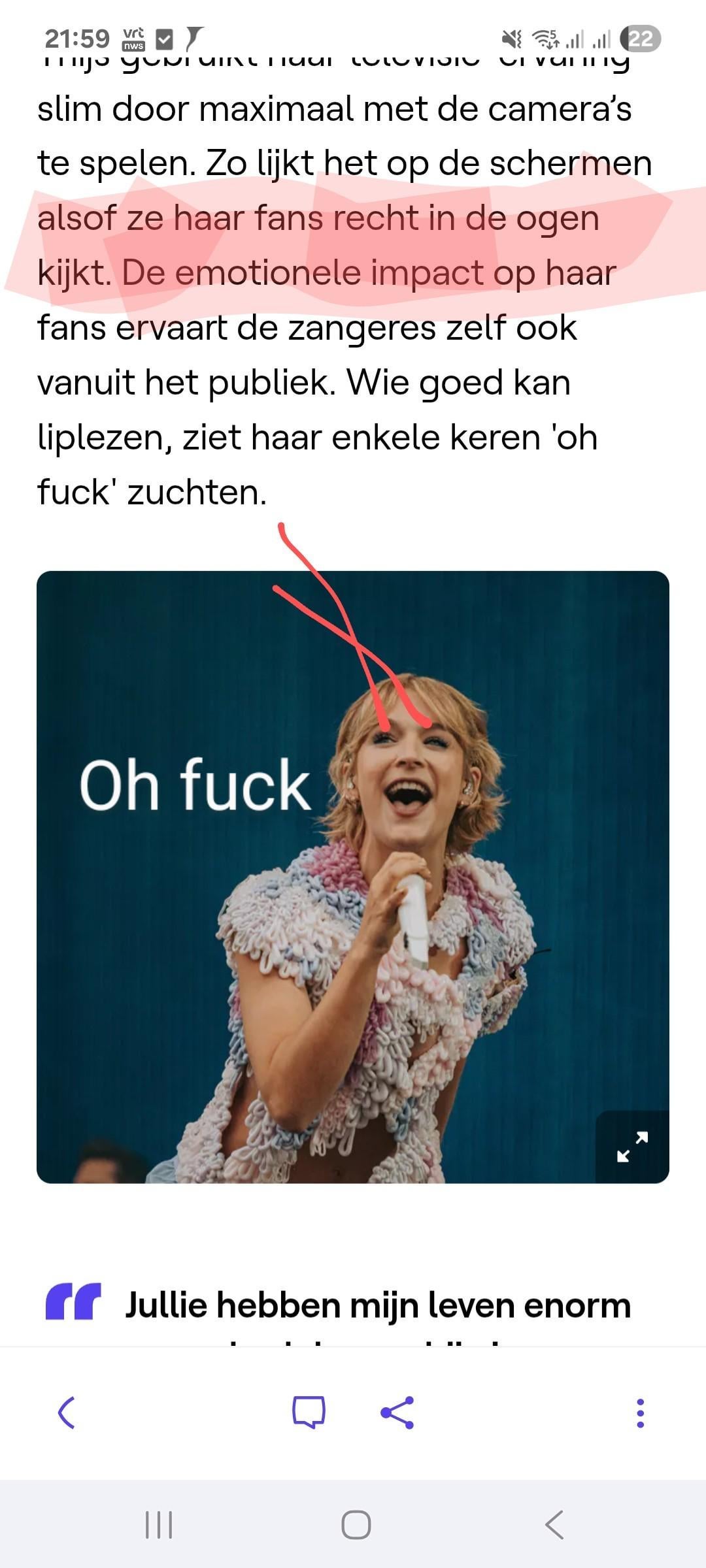
Task: Tap the singer photo with microphone
Action: point(353,877)
